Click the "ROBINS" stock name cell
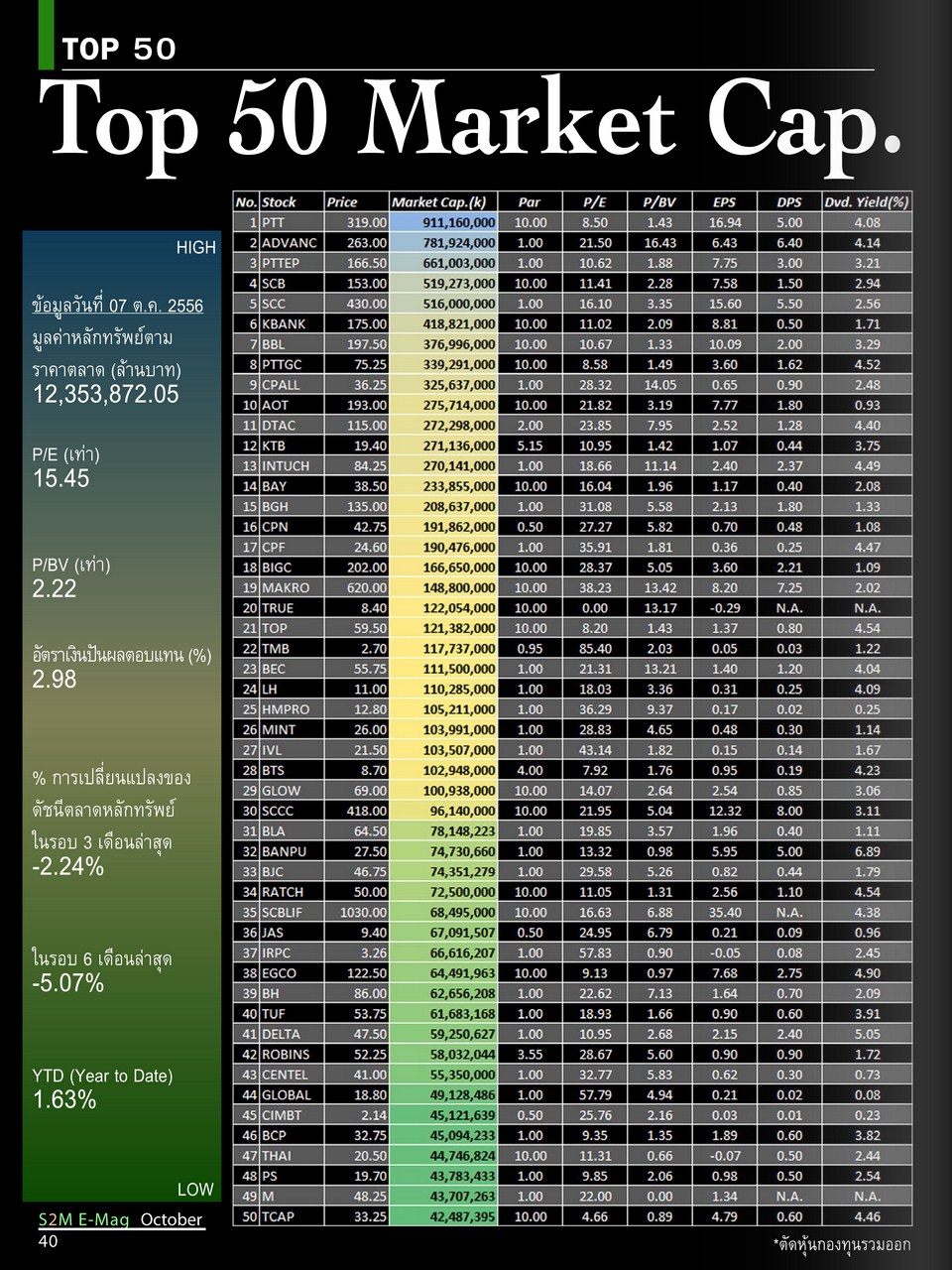Viewport: 952px width, 1270px height. (x=292, y=1054)
